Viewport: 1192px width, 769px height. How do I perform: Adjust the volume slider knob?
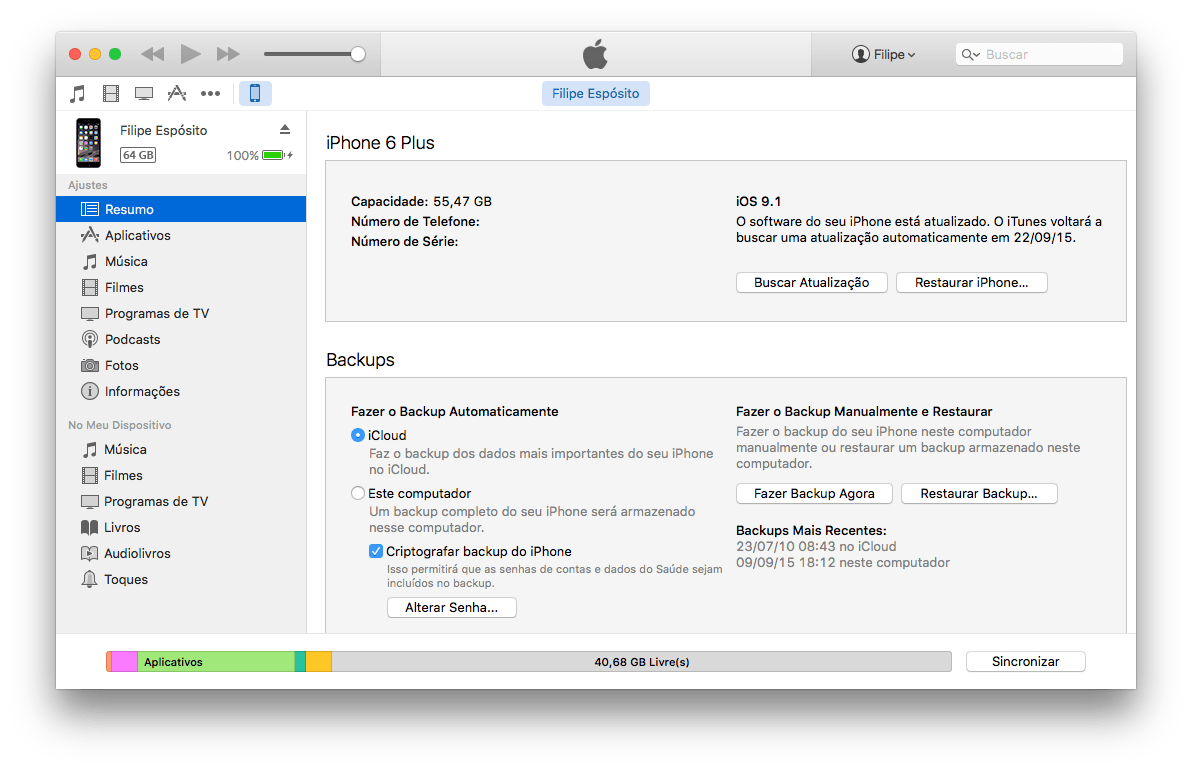[358, 54]
